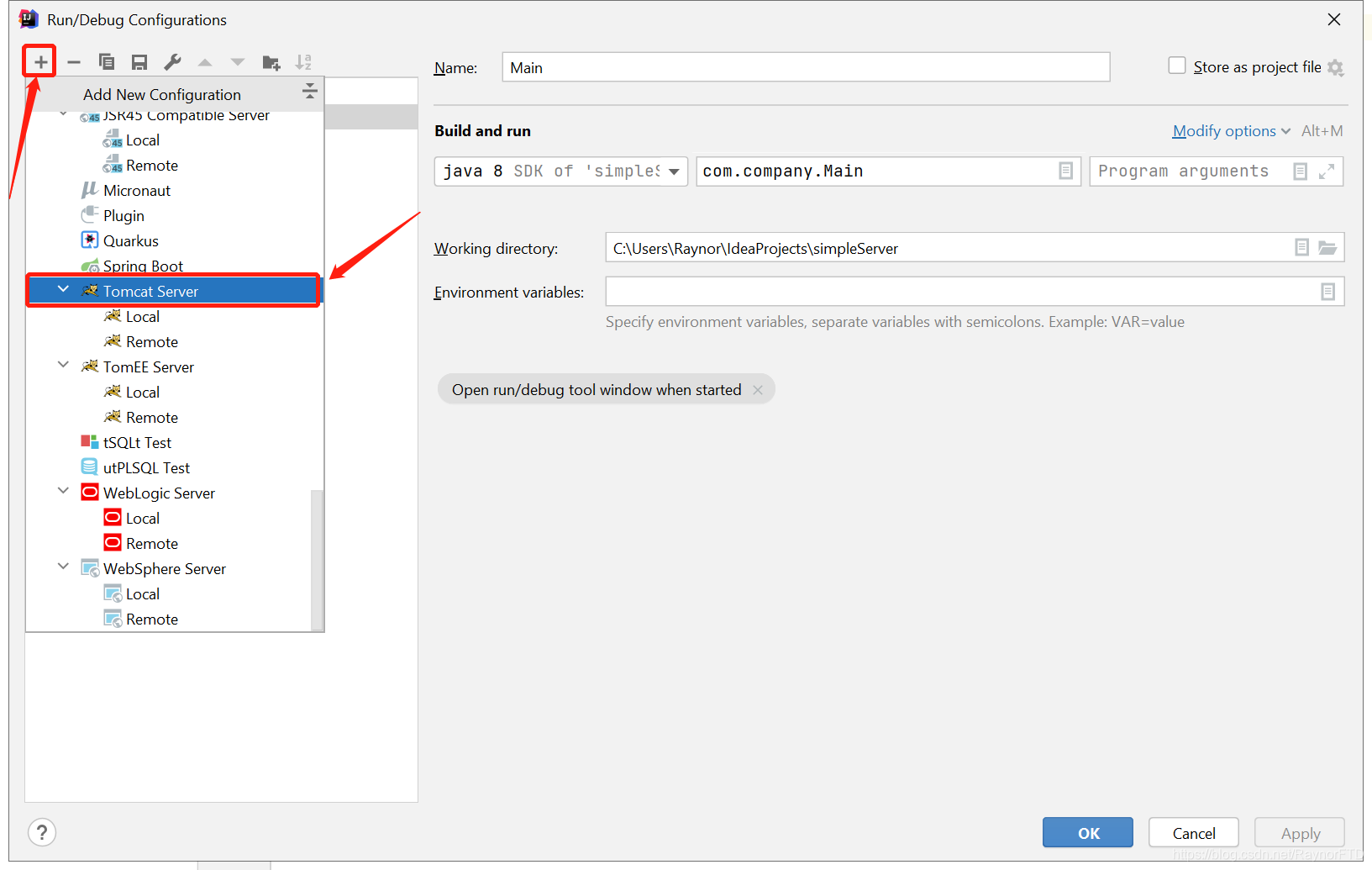Select the WebSphere Server label
This screenshot has height=870, width=1372.
click(x=165, y=569)
